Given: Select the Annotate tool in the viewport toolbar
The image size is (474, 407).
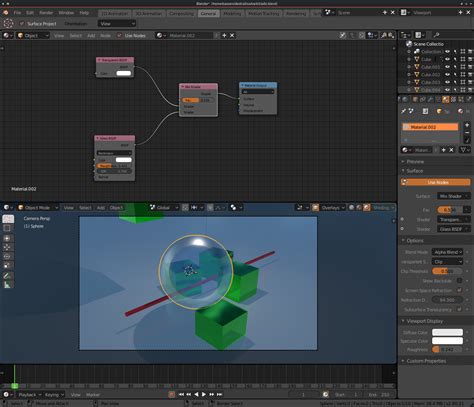Looking at the screenshot, I should (8, 276).
